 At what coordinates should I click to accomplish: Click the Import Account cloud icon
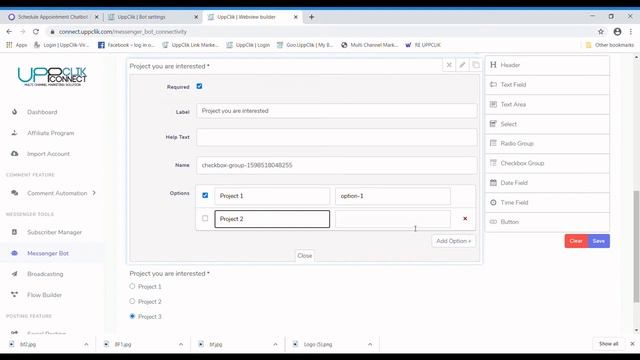point(15,153)
